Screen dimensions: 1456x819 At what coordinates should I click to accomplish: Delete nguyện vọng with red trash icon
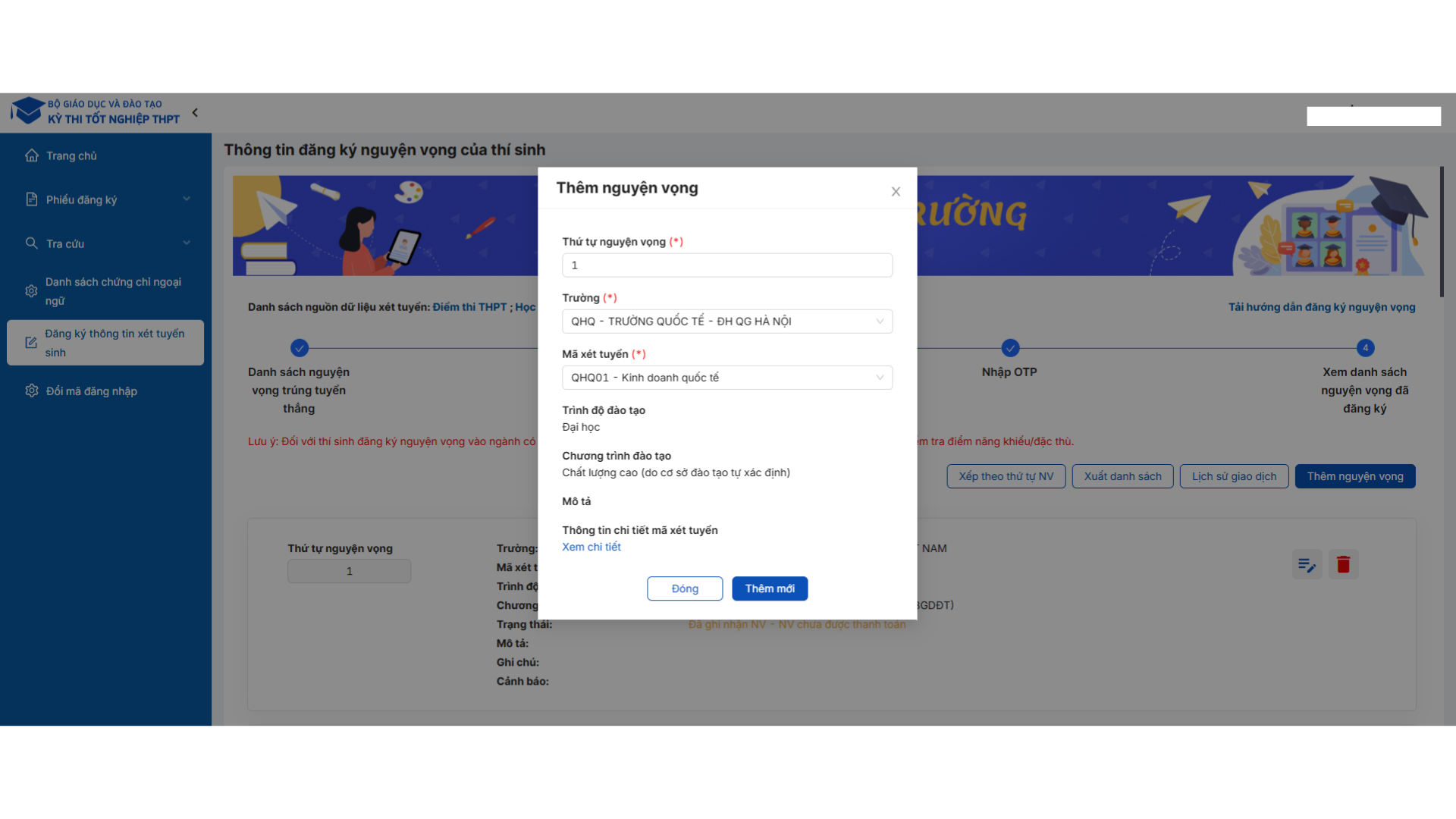pyautogui.click(x=1343, y=564)
